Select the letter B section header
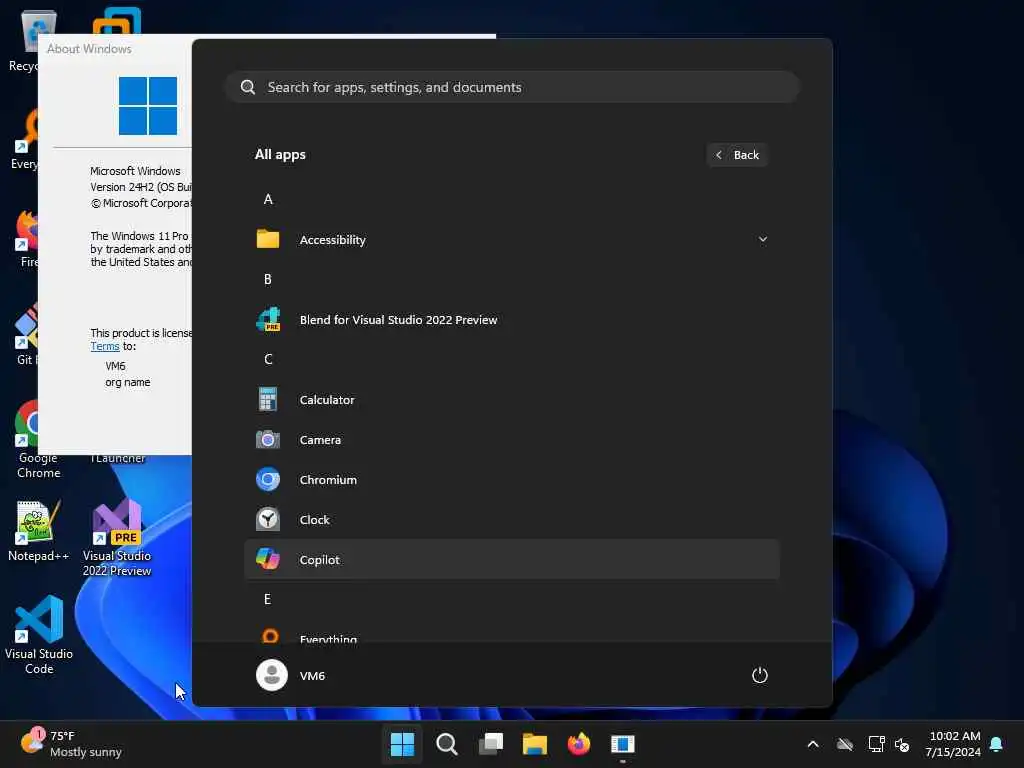1024x768 pixels. coord(268,280)
